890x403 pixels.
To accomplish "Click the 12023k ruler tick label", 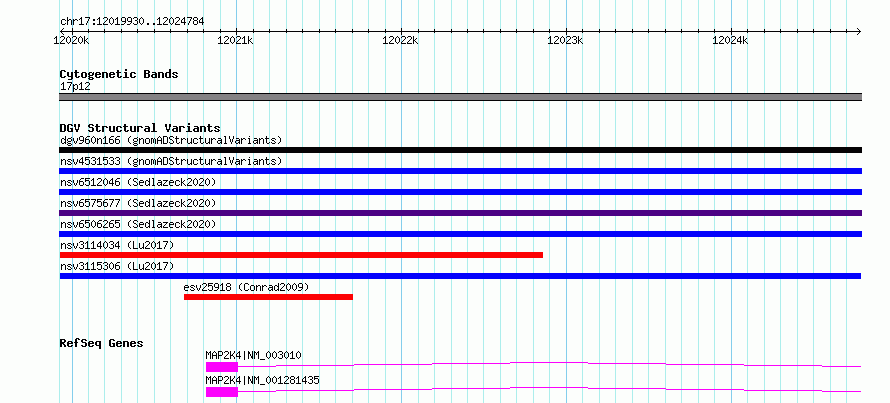I will [565, 40].
